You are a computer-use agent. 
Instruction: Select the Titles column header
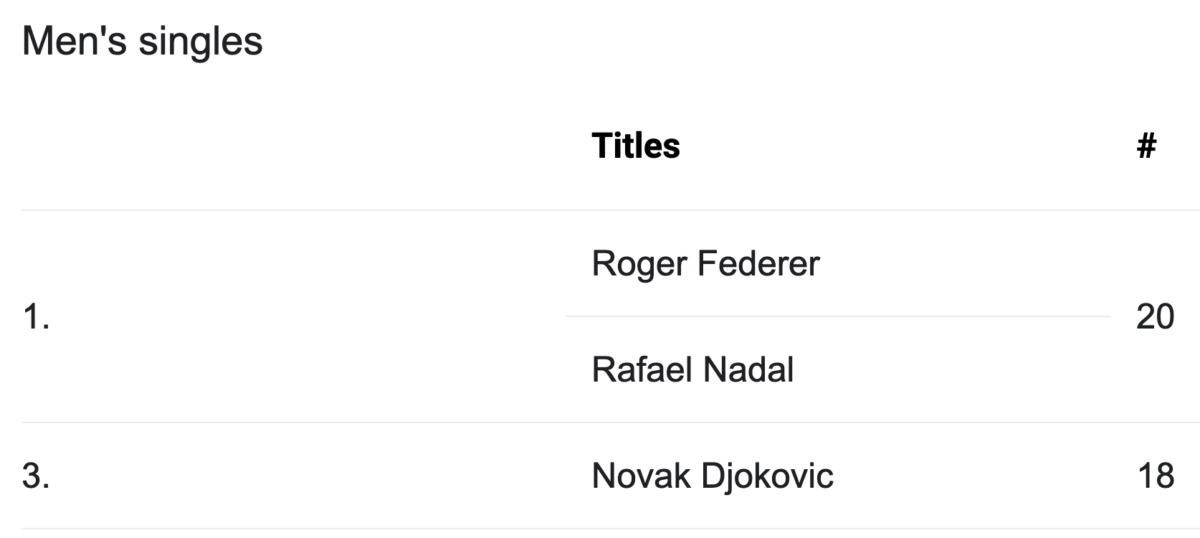pyautogui.click(x=636, y=146)
